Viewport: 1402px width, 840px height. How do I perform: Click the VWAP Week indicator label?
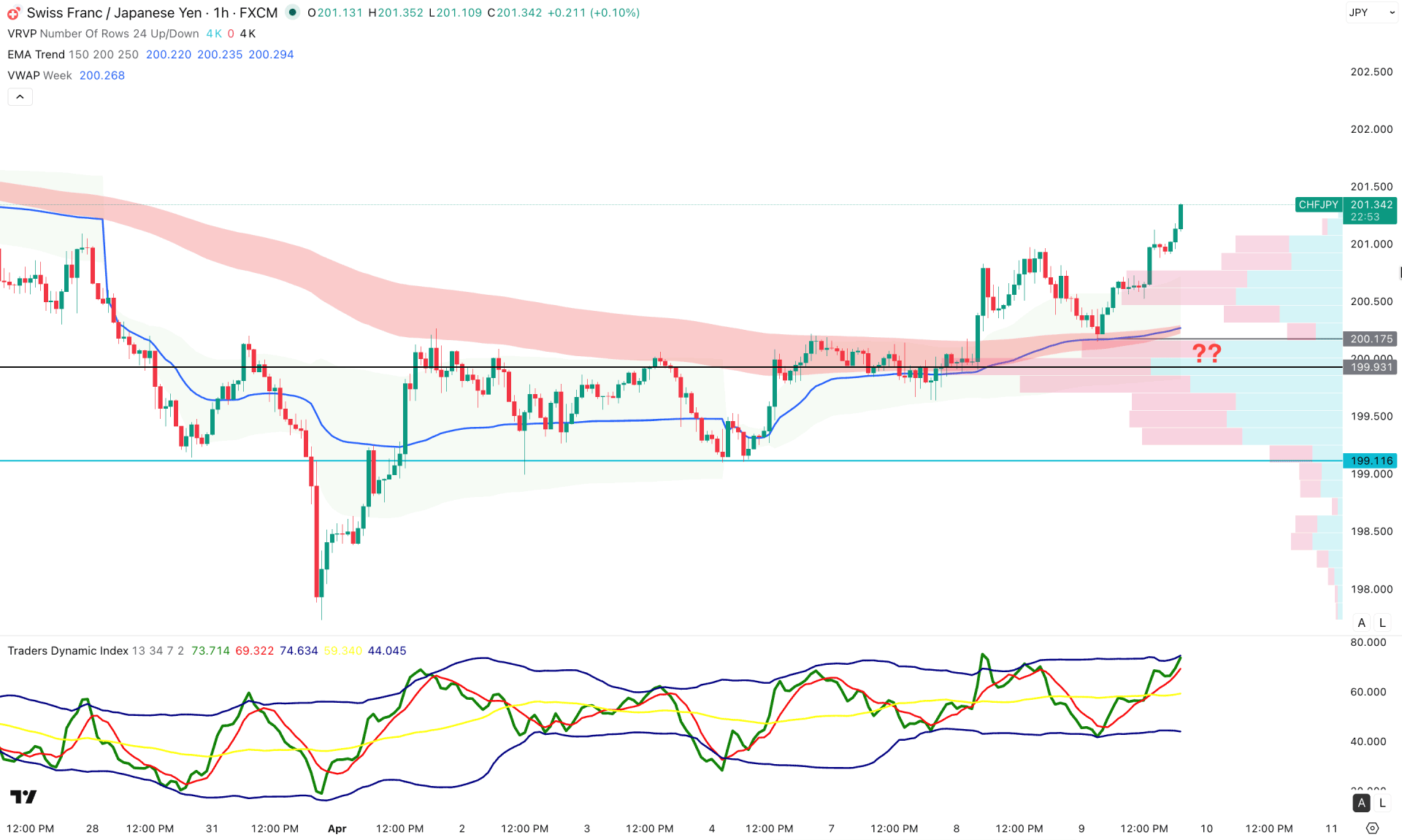coord(29,75)
